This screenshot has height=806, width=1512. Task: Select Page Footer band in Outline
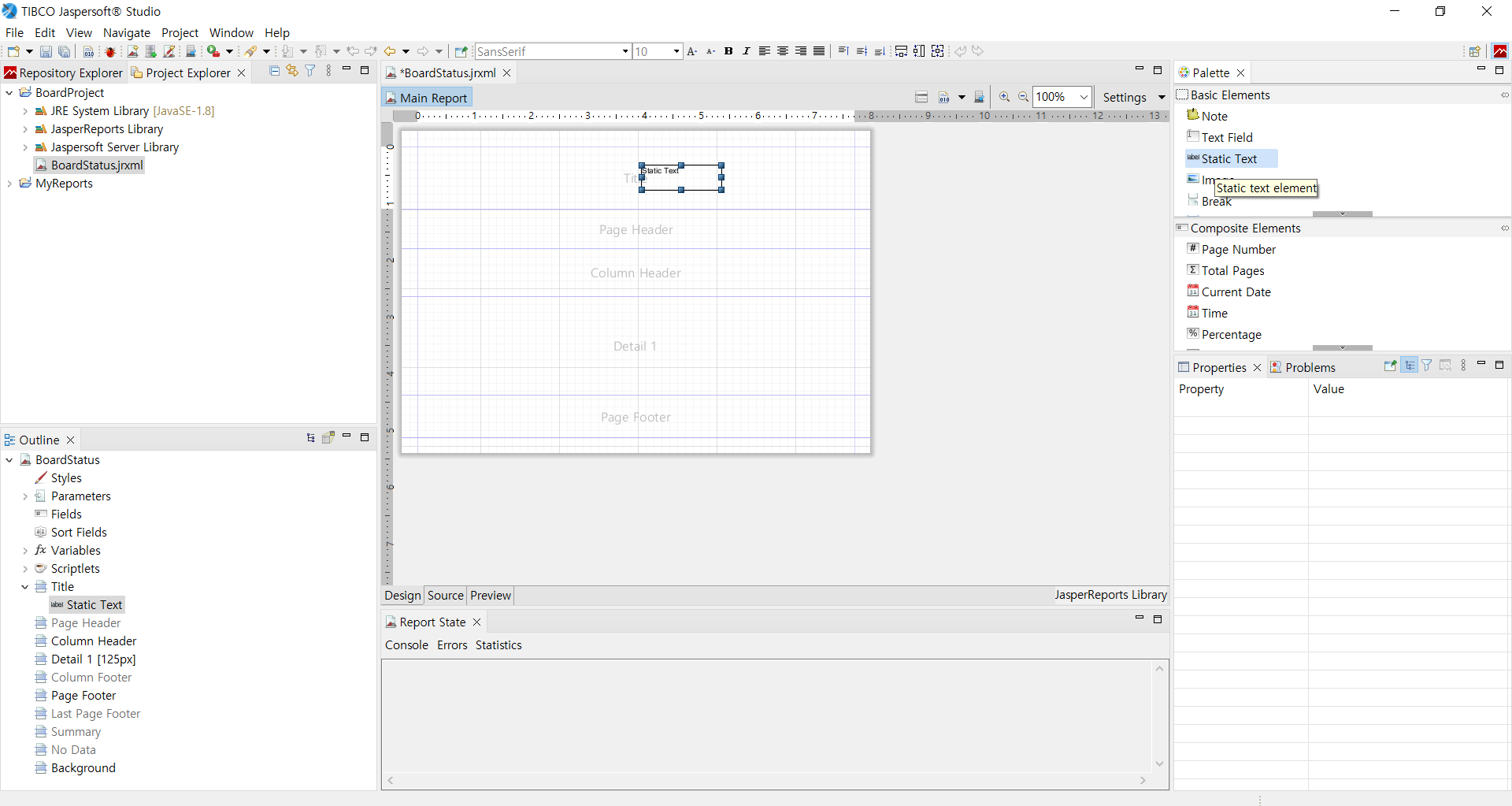click(x=76, y=696)
